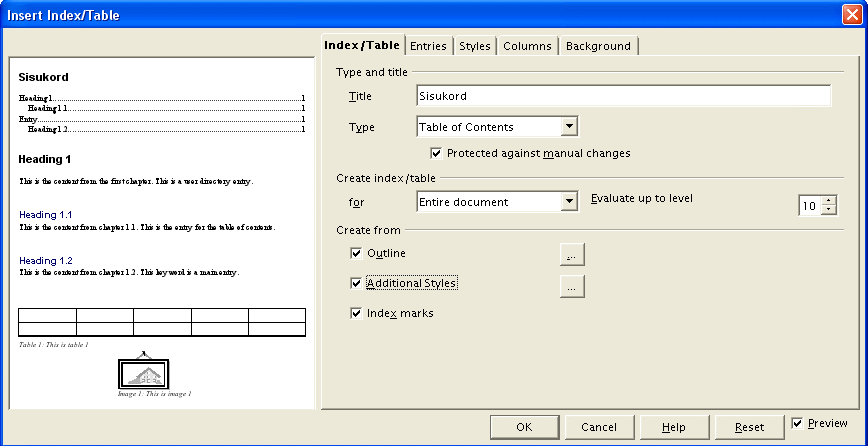Uncheck the Outline checkbox

(x=356, y=253)
